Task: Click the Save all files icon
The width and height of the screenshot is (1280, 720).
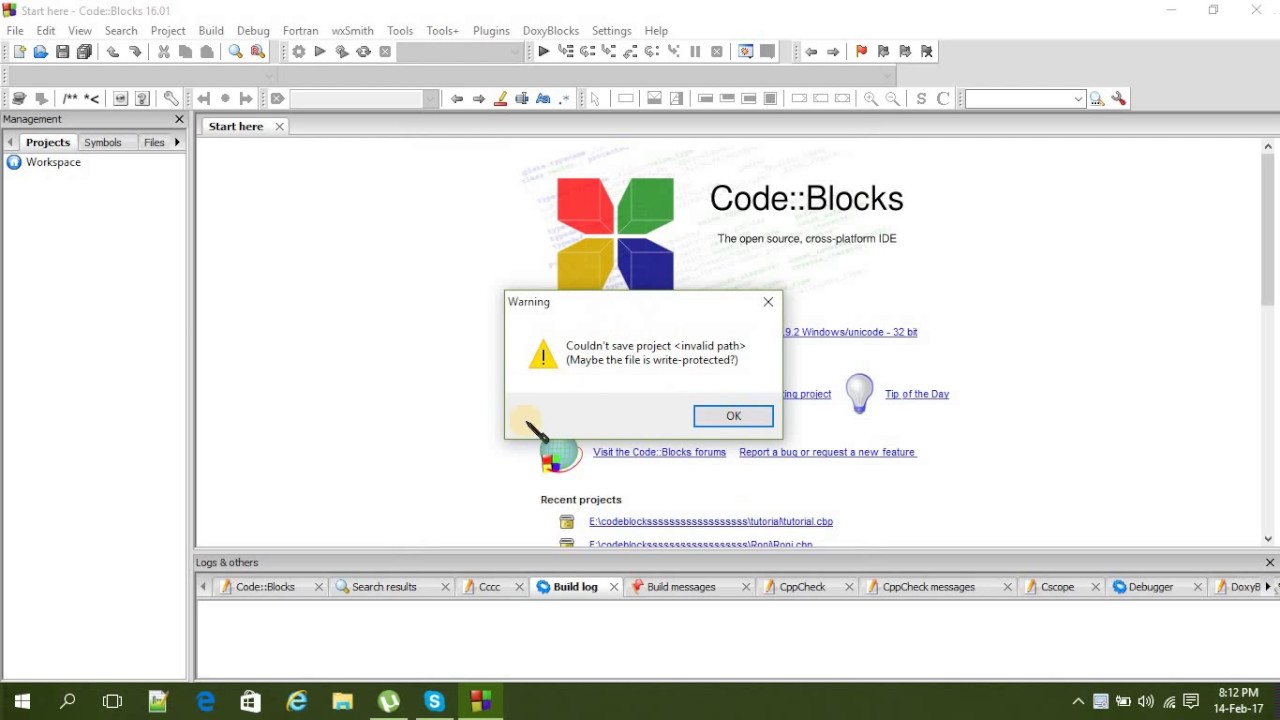Action: [85, 52]
